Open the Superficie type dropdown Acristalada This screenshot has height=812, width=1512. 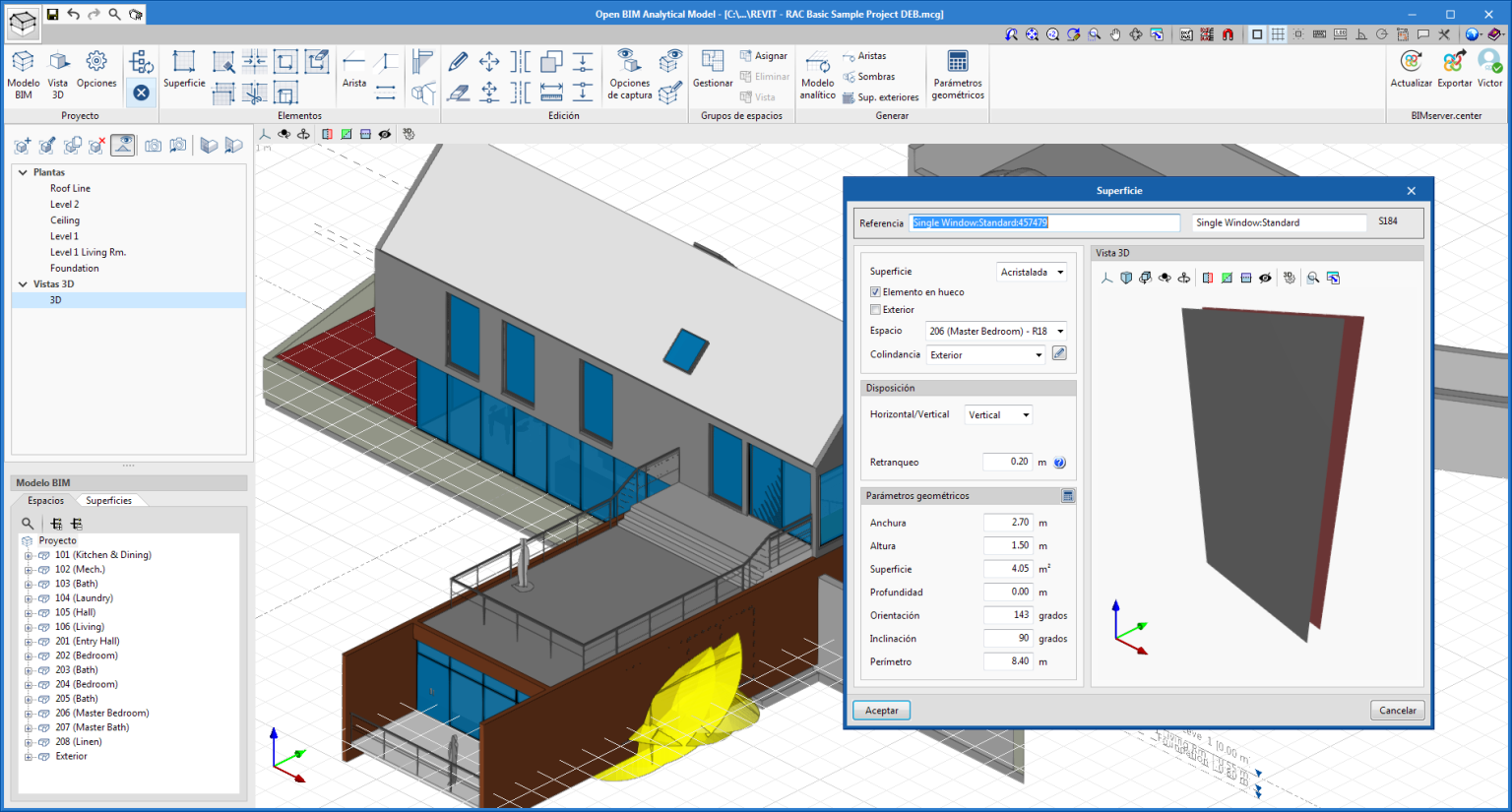click(x=1032, y=273)
